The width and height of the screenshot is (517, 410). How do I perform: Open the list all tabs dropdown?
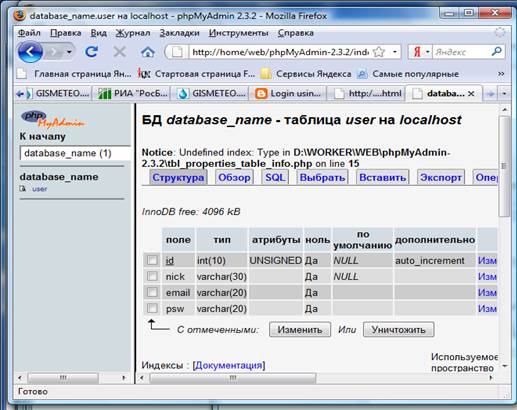[x=504, y=94]
